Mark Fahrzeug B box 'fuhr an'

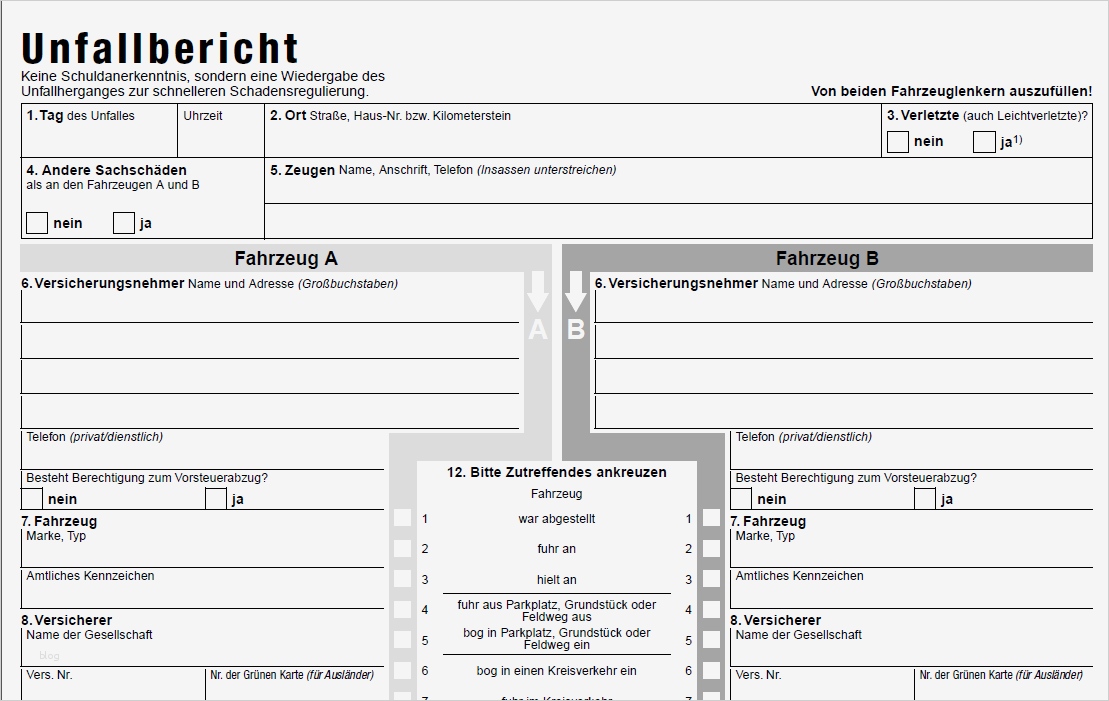tap(712, 548)
